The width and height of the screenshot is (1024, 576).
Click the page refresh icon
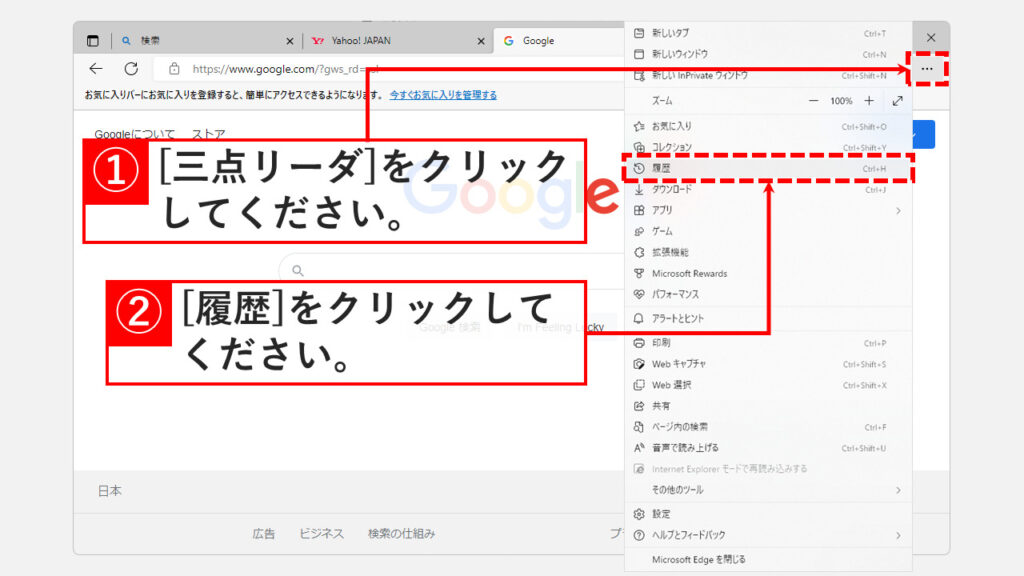pos(131,69)
